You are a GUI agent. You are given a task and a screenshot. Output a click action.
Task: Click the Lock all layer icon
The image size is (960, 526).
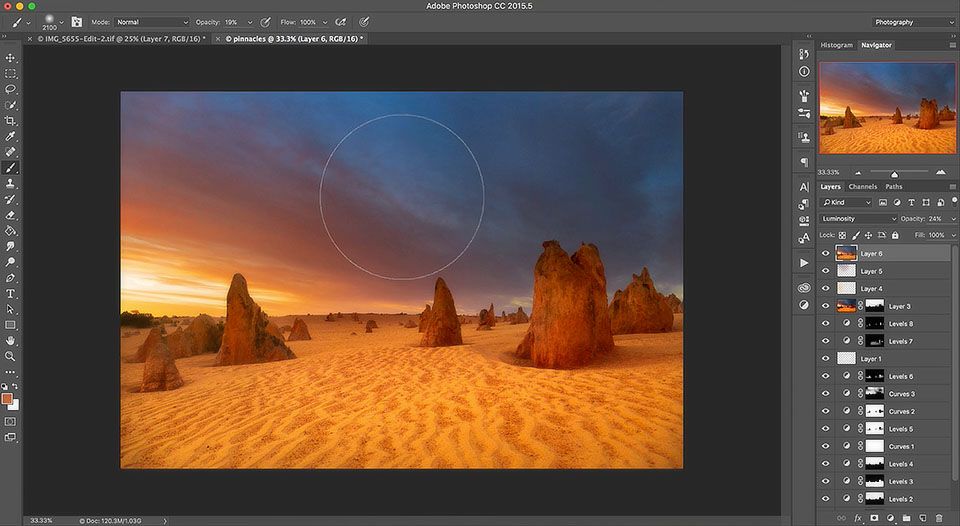[x=893, y=235]
